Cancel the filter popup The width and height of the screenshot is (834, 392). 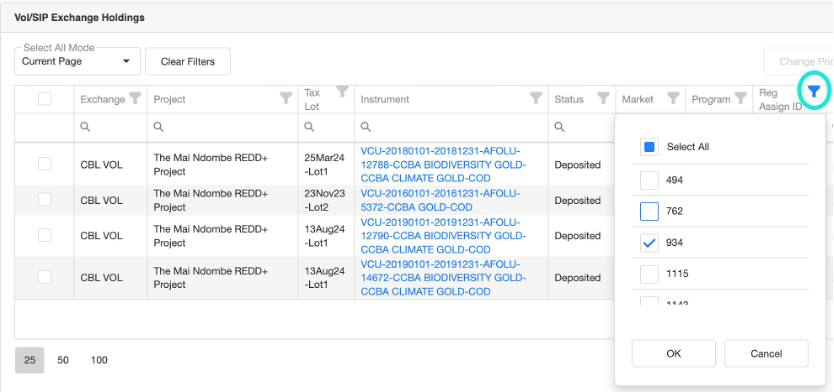coord(766,354)
